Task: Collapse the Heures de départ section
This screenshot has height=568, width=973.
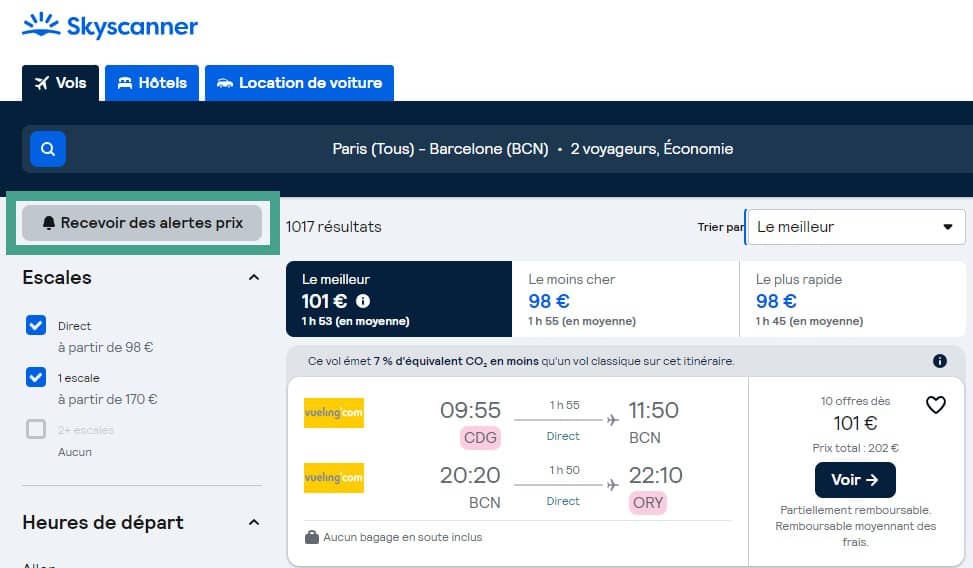Action: pos(254,523)
